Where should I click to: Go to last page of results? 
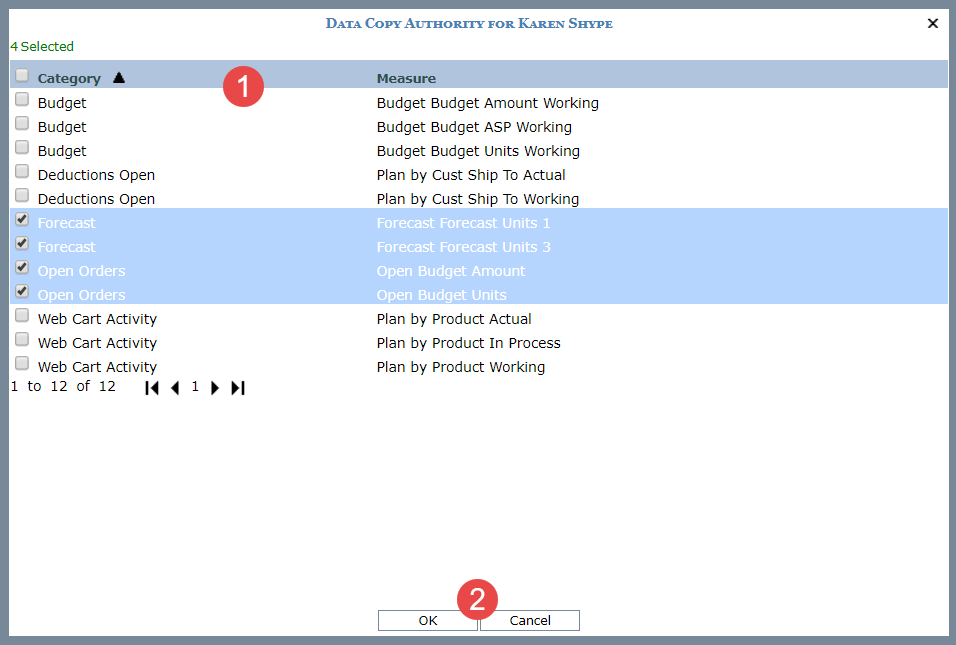point(238,388)
